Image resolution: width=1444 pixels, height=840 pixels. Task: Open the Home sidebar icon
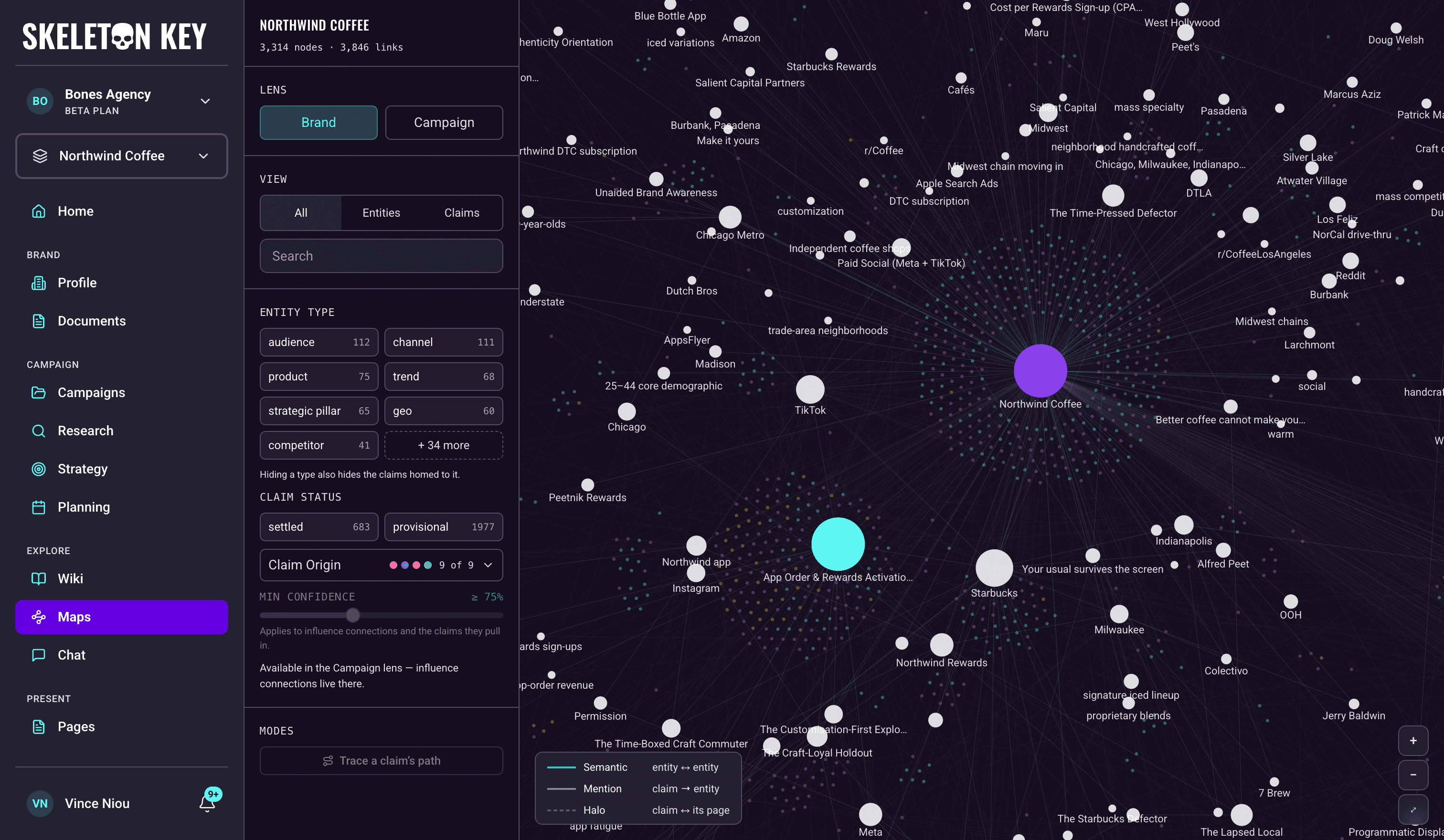click(38, 211)
